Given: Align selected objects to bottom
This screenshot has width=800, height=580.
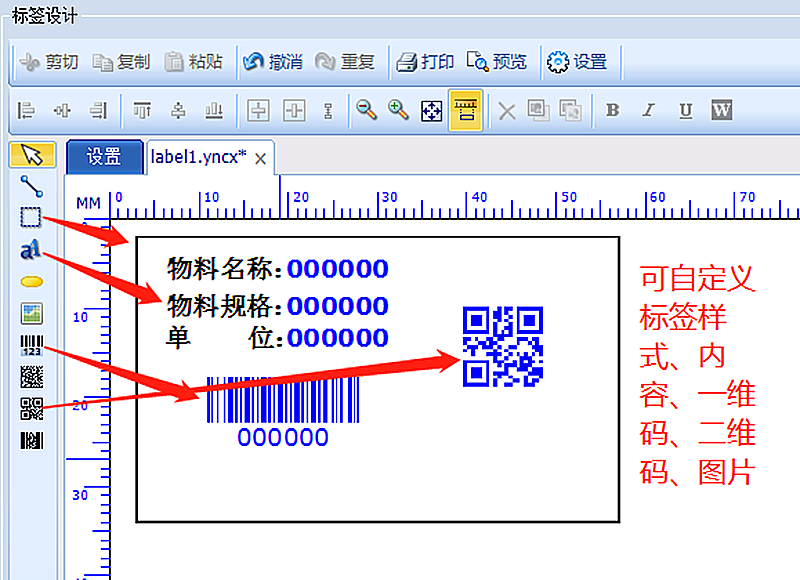Looking at the screenshot, I should 214,110.
